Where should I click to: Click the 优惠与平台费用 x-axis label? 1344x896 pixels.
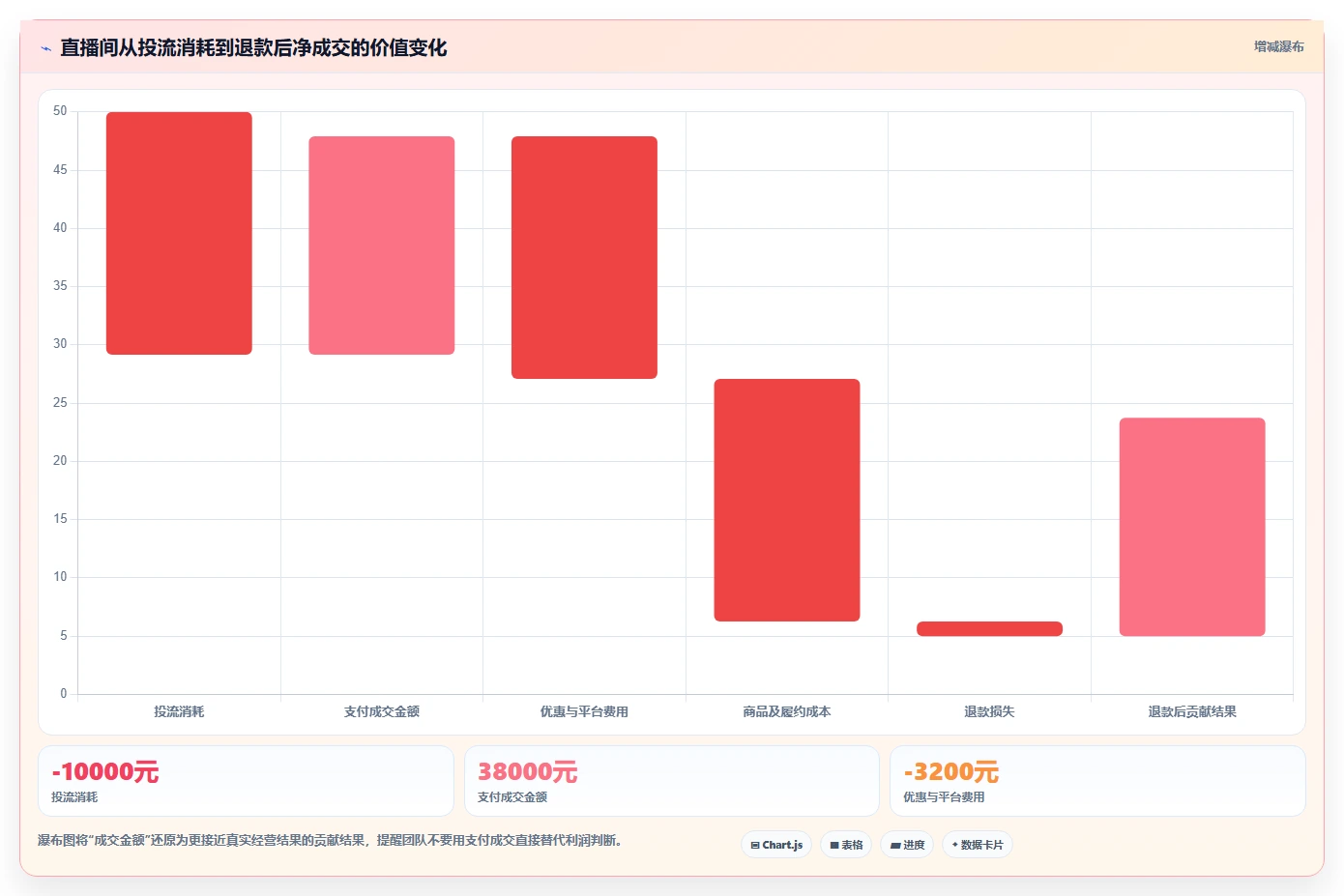pos(584,711)
